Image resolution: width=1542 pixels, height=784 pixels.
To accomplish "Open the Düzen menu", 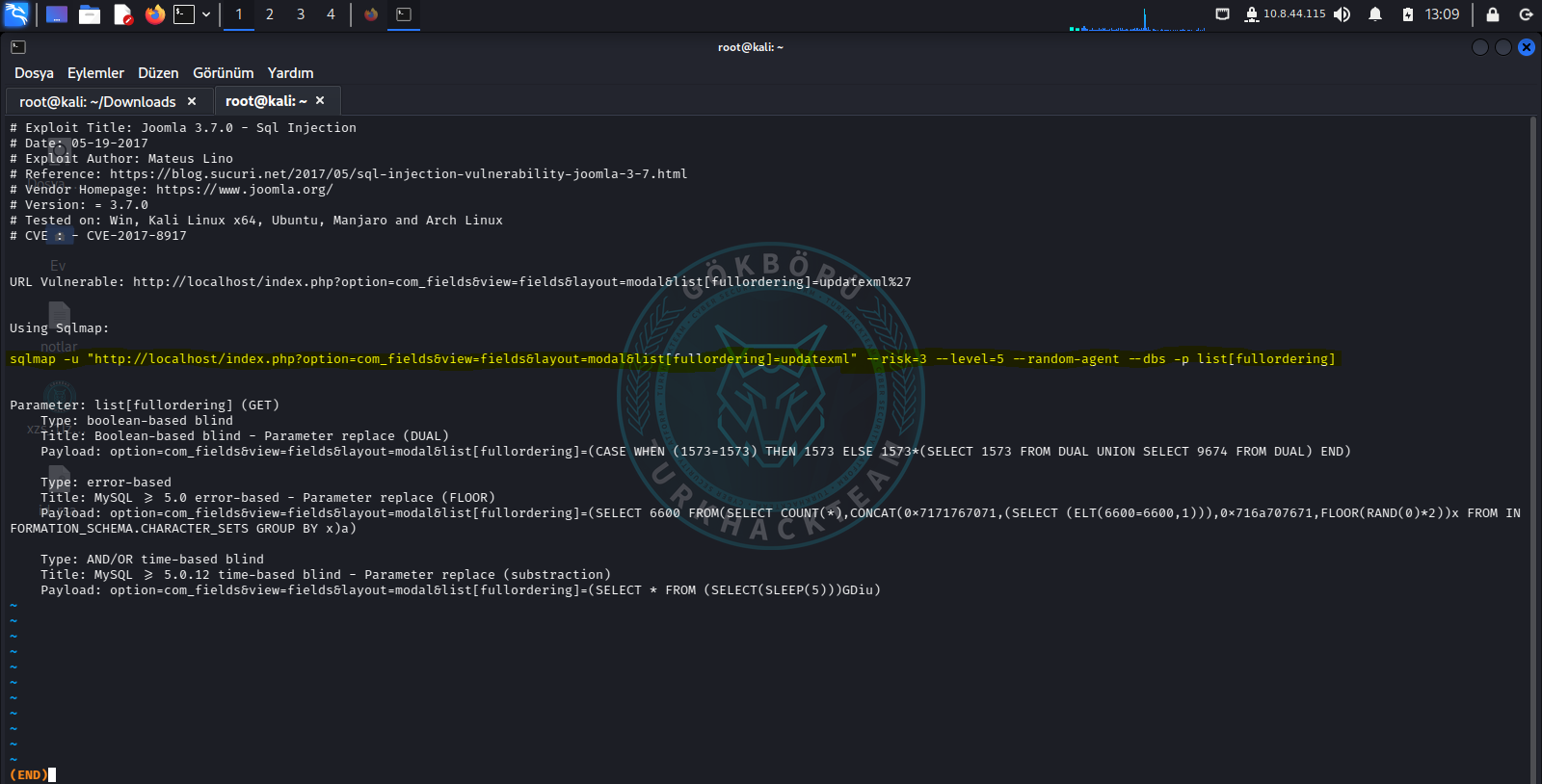I will click(x=158, y=73).
